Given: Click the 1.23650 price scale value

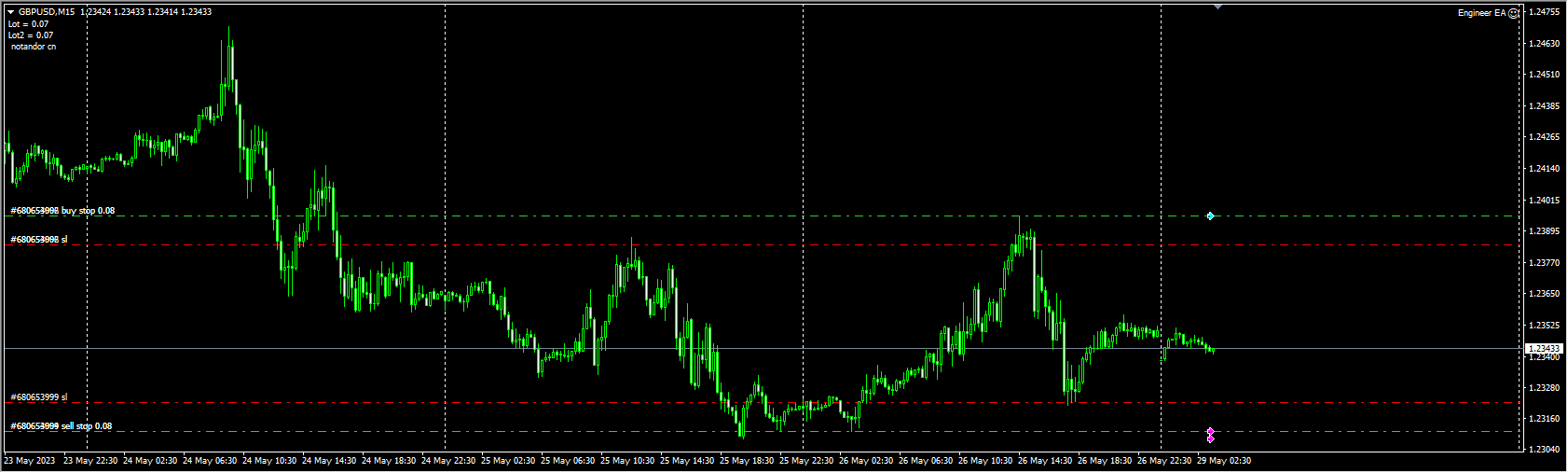Looking at the screenshot, I should click(1545, 294).
